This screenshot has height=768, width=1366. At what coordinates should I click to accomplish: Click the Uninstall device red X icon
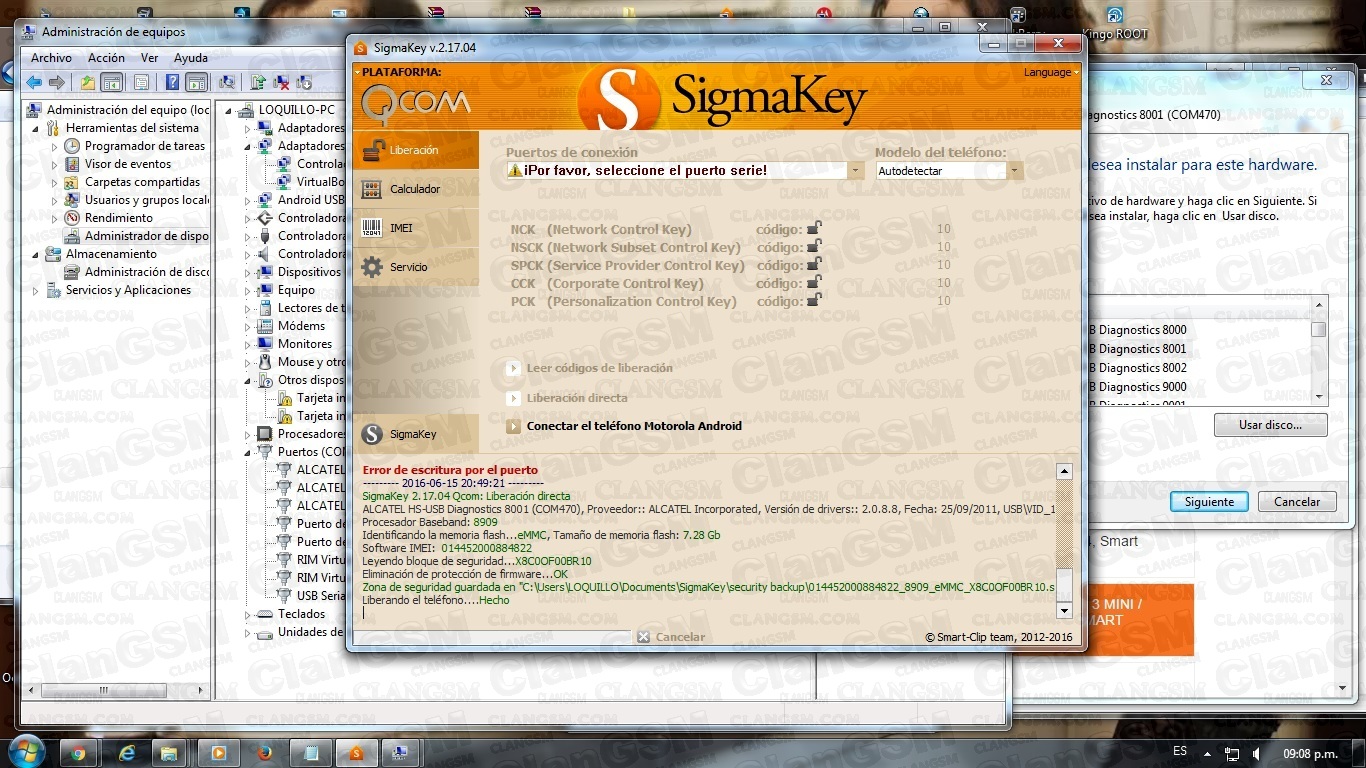click(x=282, y=82)
